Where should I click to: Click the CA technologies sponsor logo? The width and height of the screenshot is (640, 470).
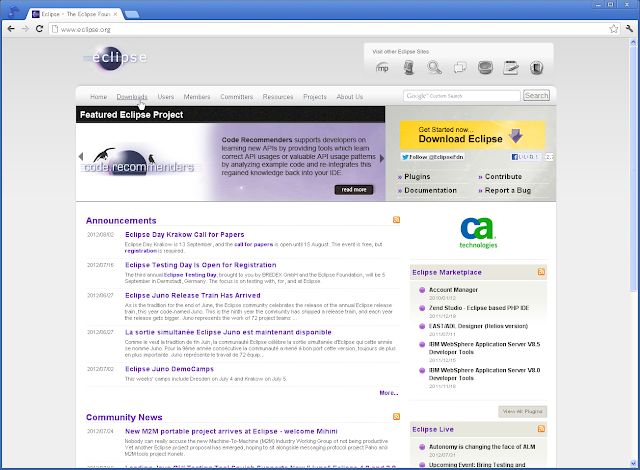pos(478,233)
